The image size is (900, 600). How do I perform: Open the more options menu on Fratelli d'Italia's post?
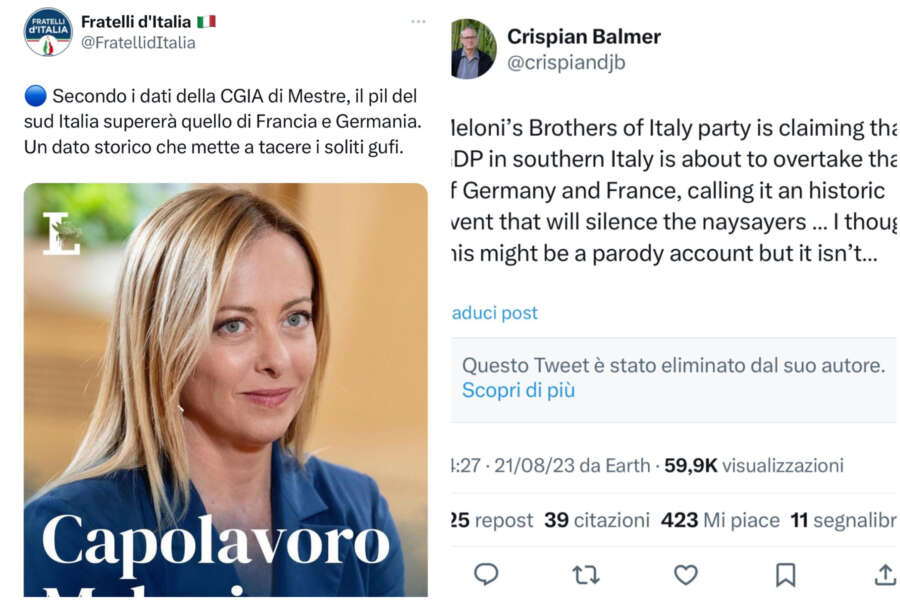(418, 20)
